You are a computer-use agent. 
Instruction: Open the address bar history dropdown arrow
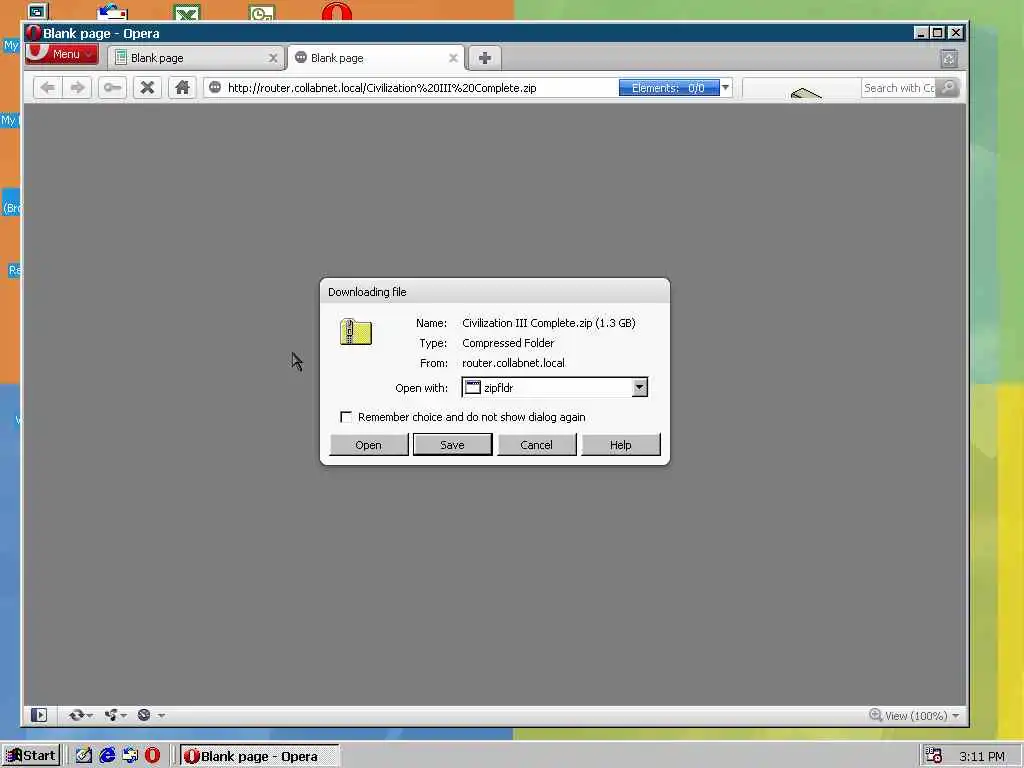(726, 88)
